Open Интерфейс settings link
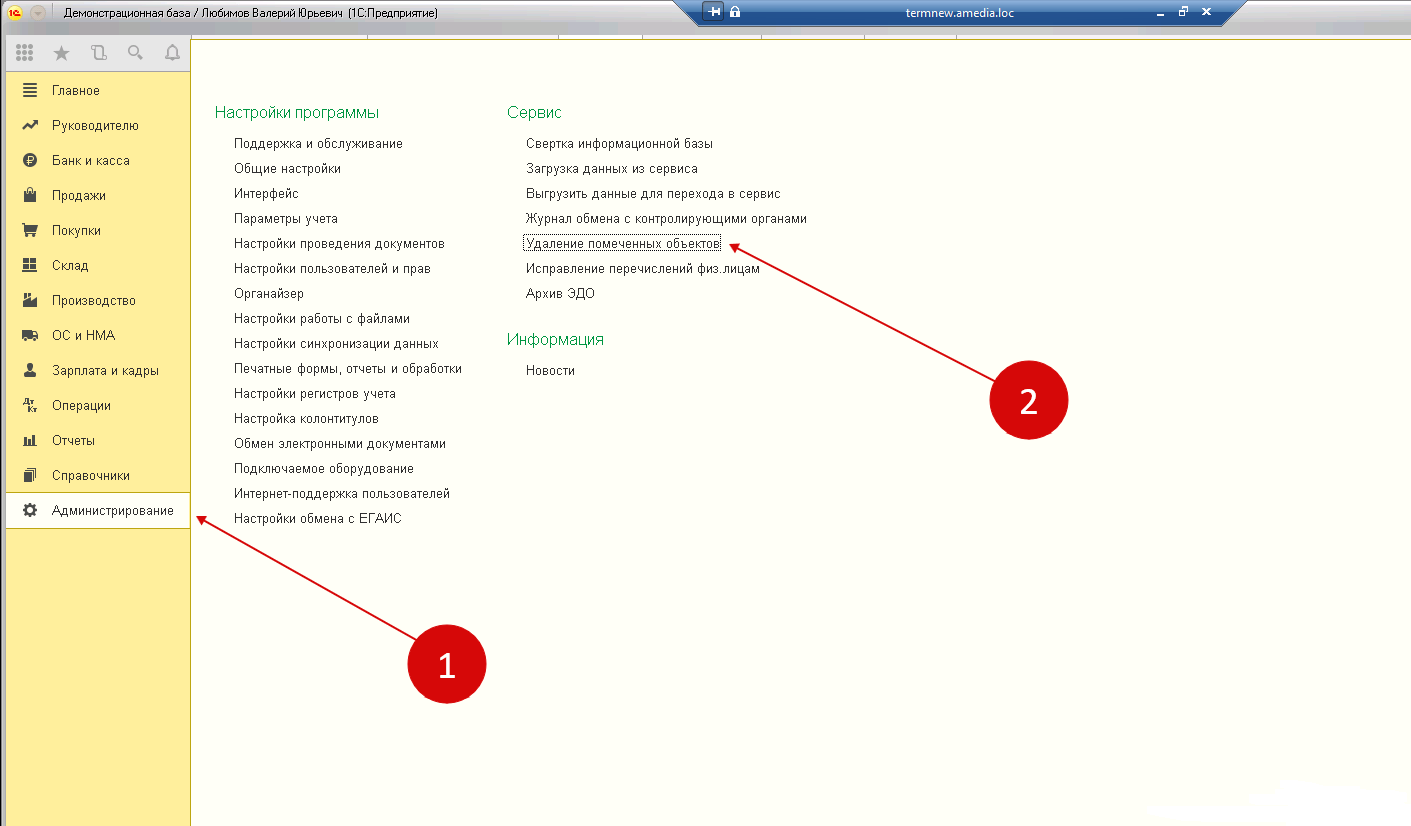Screen dimensions: 1411x826 266,193
